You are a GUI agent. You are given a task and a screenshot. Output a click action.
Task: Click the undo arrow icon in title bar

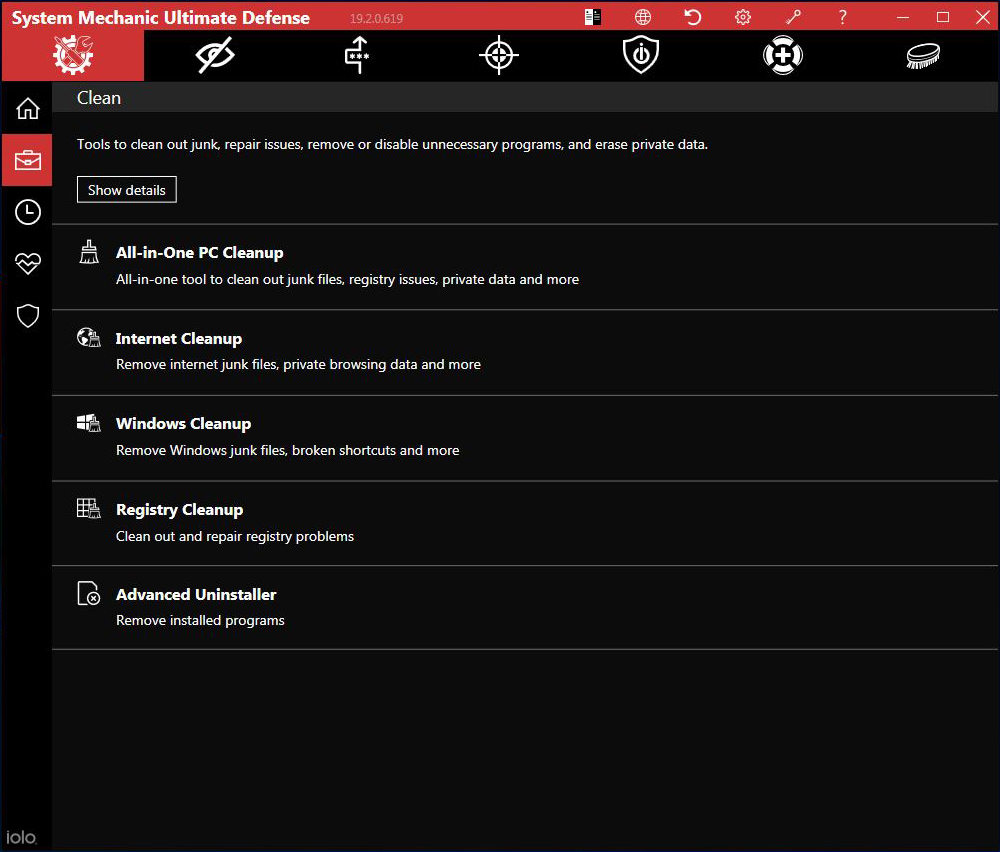coord(693,17)
